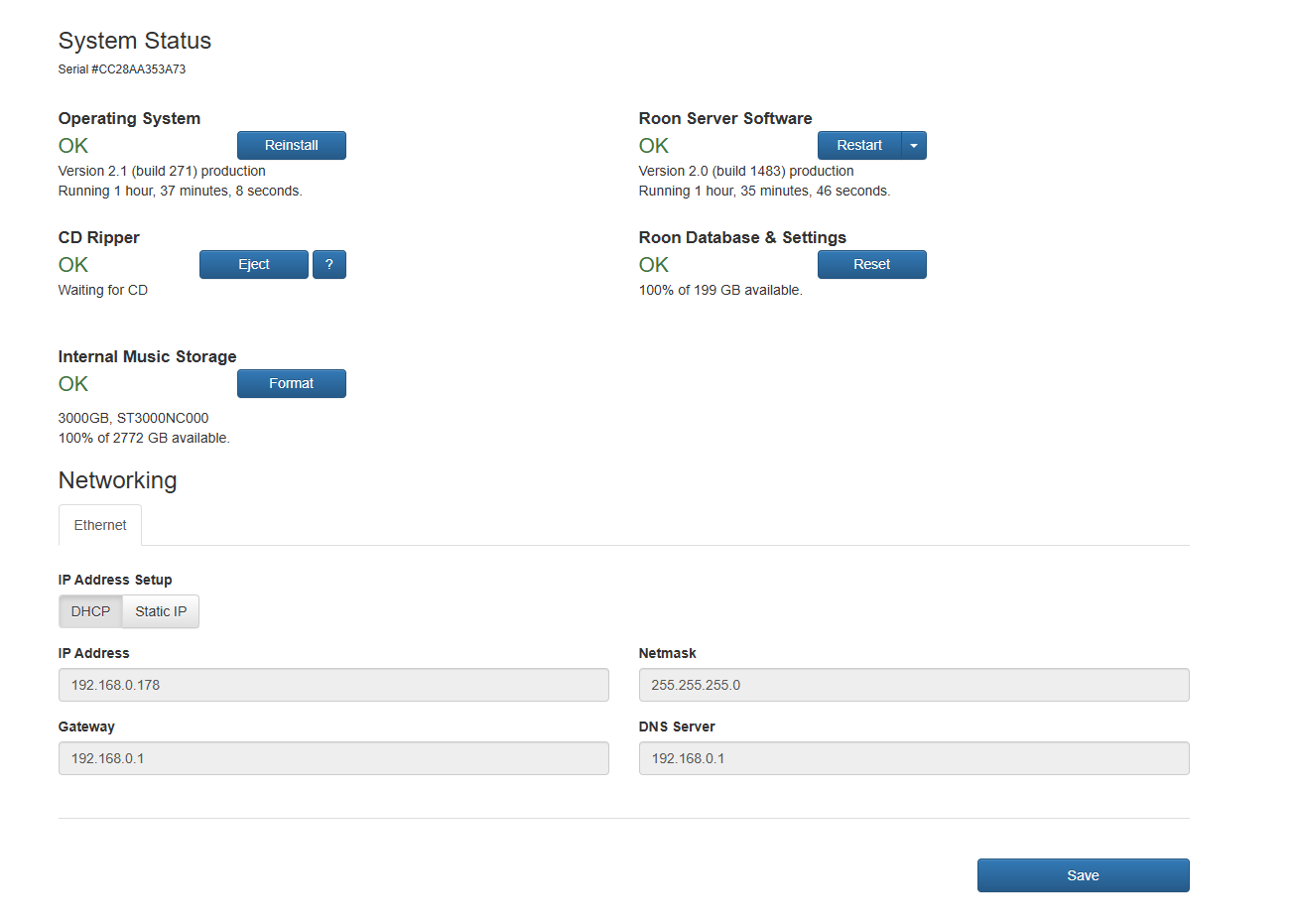Click the System Status heading
The width and height of the screenshot is (1295, 924).
click(x=135, y=41)
